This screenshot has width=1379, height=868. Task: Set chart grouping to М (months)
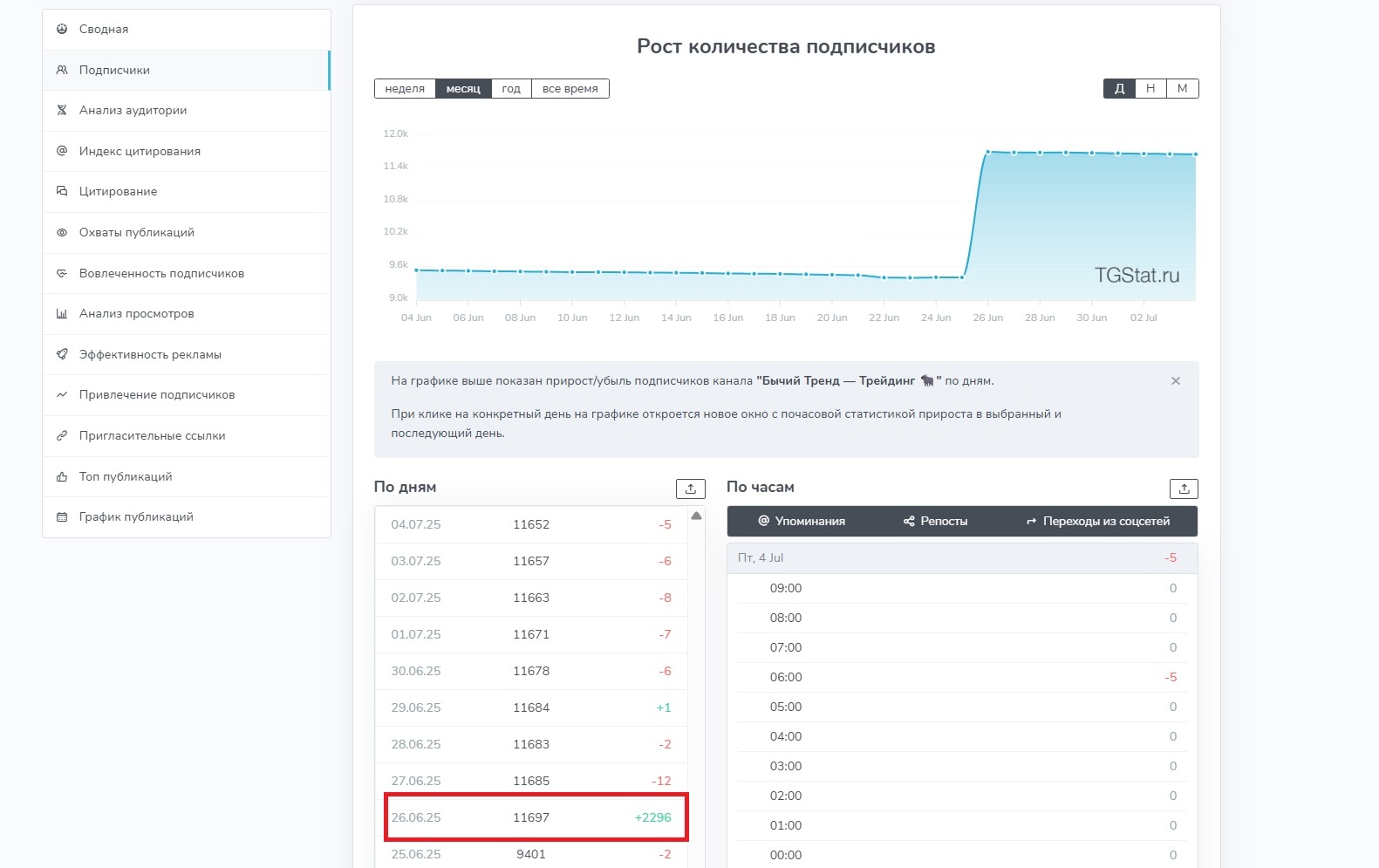tap(1182, 88)
